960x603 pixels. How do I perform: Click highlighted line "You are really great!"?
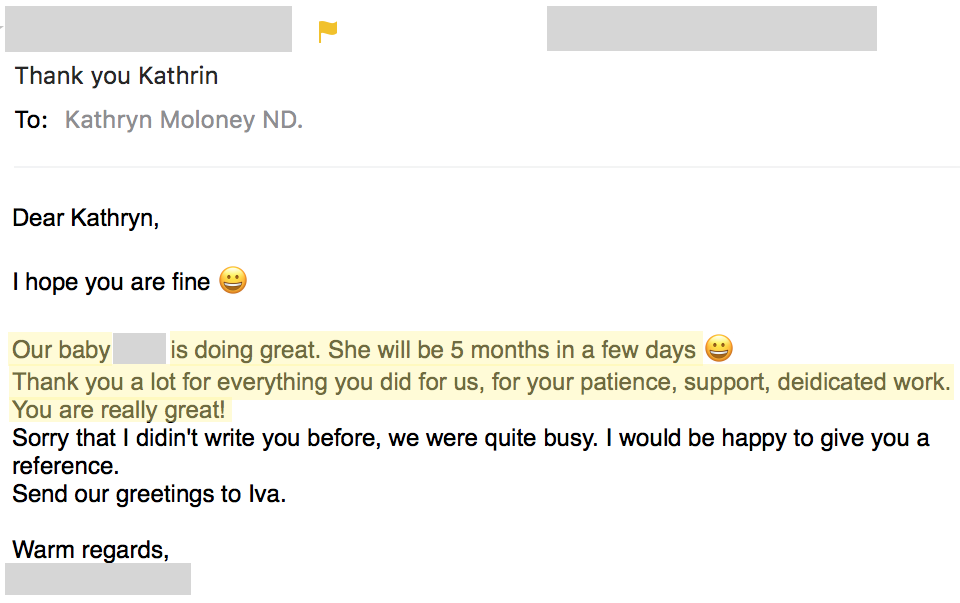[119, 410]
